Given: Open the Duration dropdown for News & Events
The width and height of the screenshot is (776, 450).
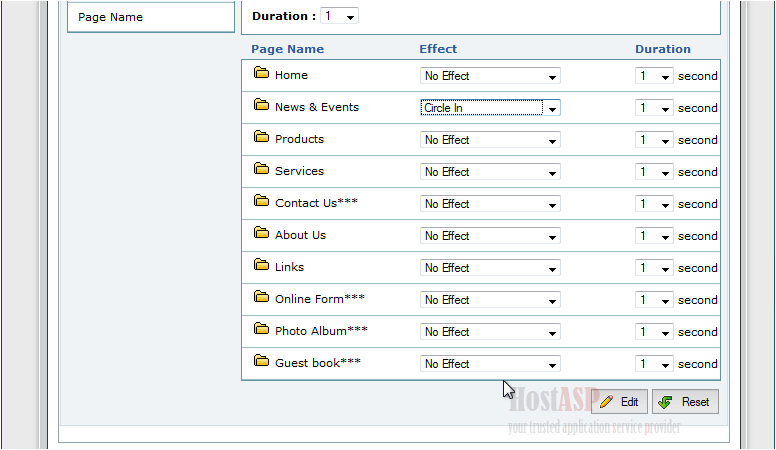Looking at the screenshot, I should (654, 108).
